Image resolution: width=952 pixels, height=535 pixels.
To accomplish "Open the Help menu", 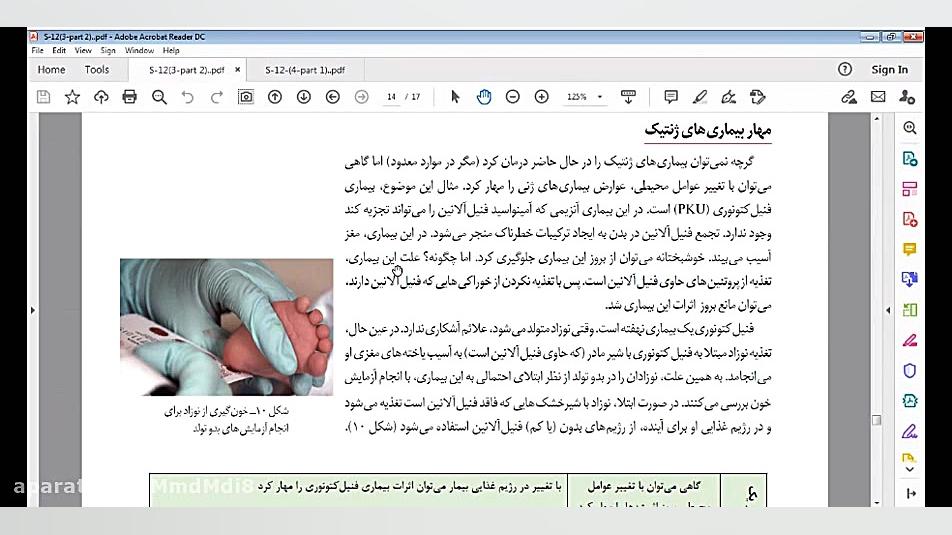I will (171, 50).
